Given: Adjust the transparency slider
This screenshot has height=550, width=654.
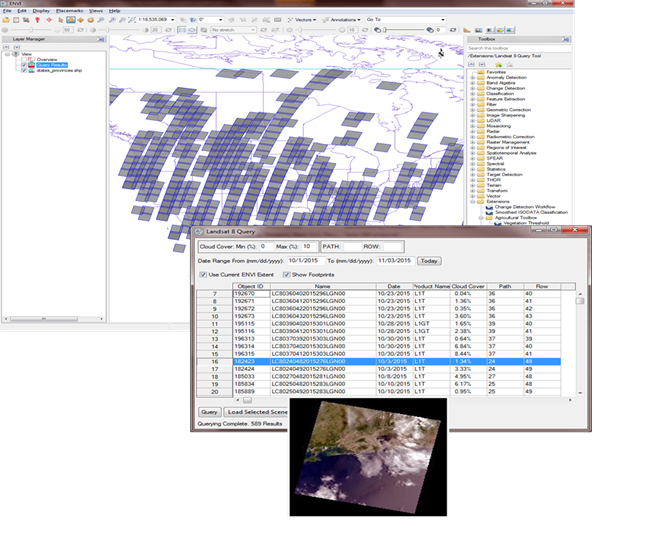Looking at the screenshot, I should [385, 30].
